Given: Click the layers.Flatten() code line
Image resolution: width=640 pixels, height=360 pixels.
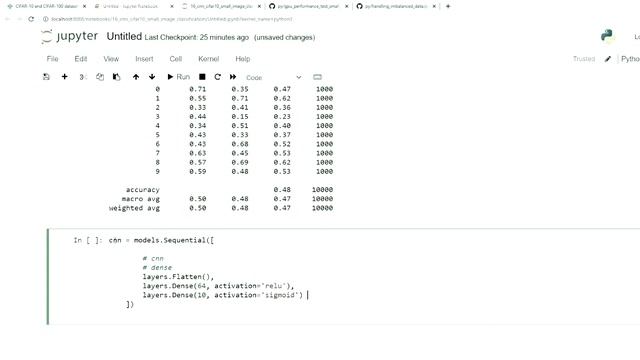Looking at the screenshot, I should pyautogui.click(x=178, y=277).
